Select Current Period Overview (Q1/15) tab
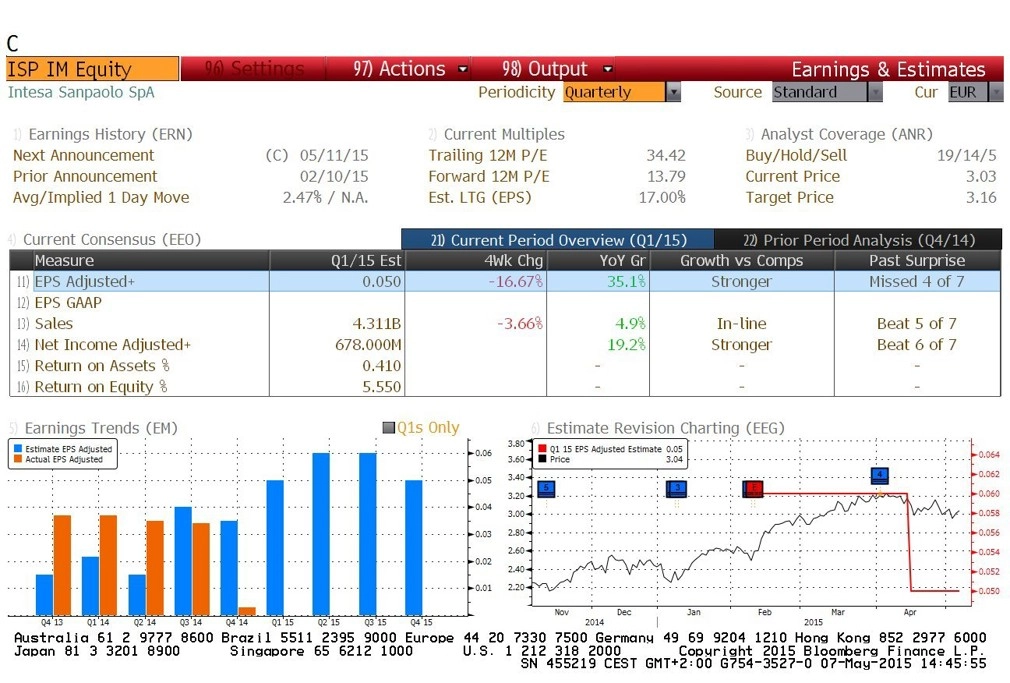This screenshot has height=683, width=1010. [558, 240]
